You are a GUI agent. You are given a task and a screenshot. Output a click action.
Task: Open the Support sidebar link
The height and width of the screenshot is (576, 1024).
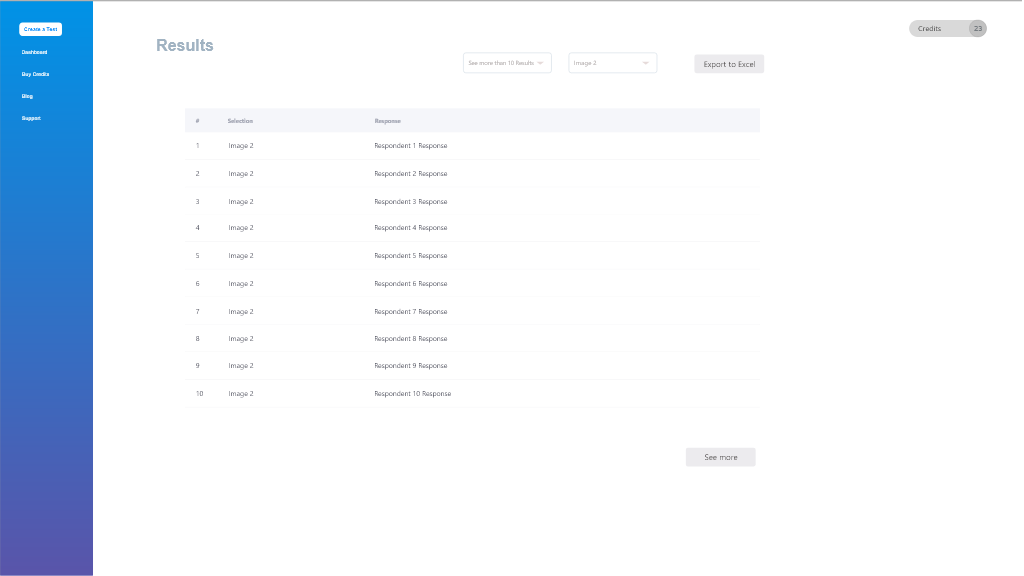31,118
